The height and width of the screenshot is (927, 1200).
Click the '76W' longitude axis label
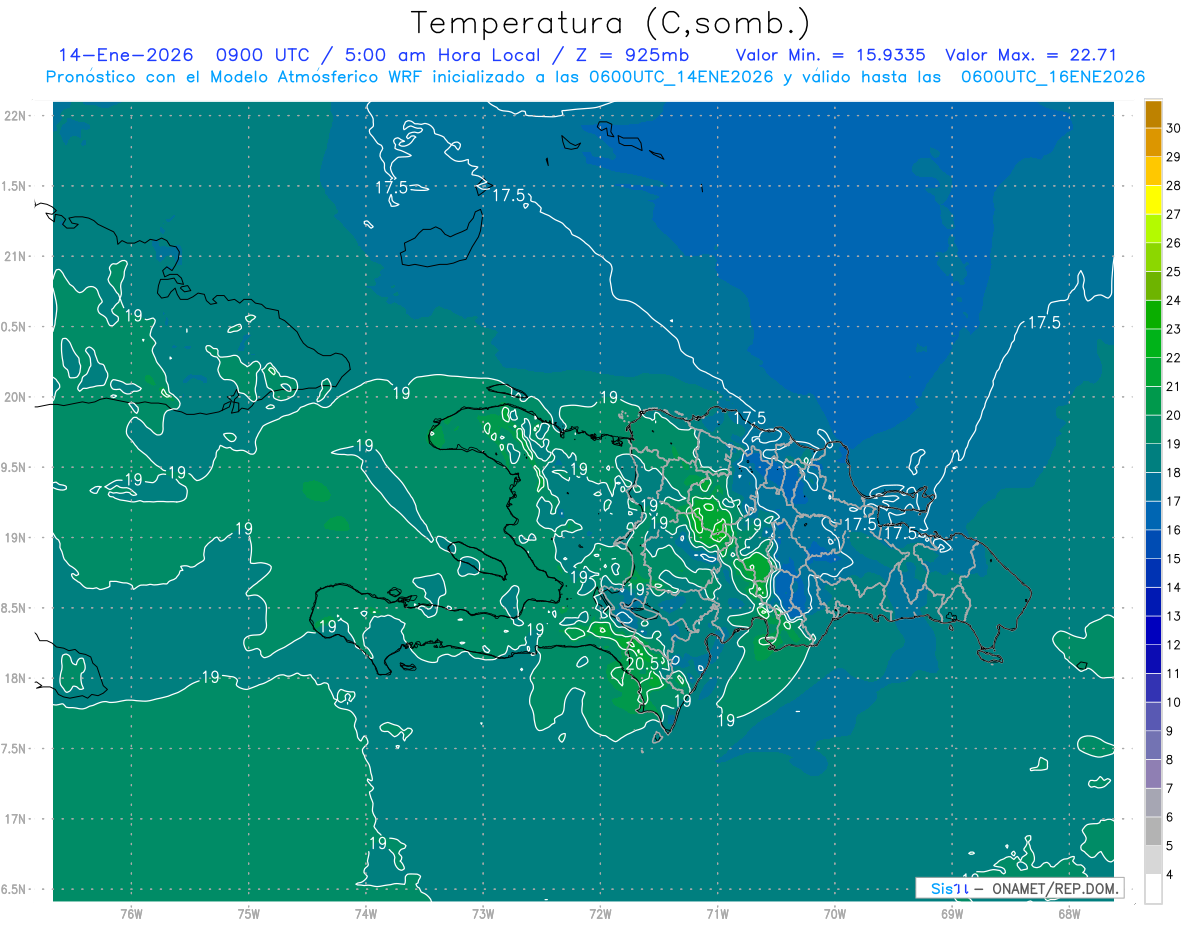tap(131, 914)
